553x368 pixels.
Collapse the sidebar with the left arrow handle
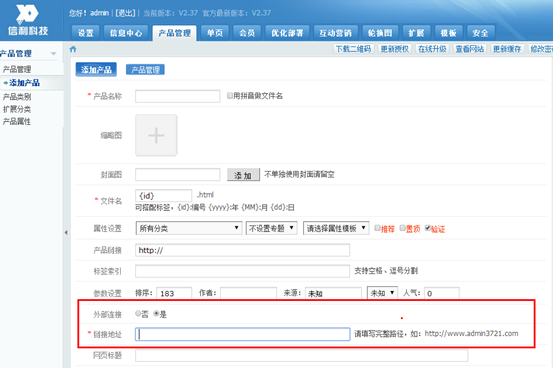(x=66, y=233)
